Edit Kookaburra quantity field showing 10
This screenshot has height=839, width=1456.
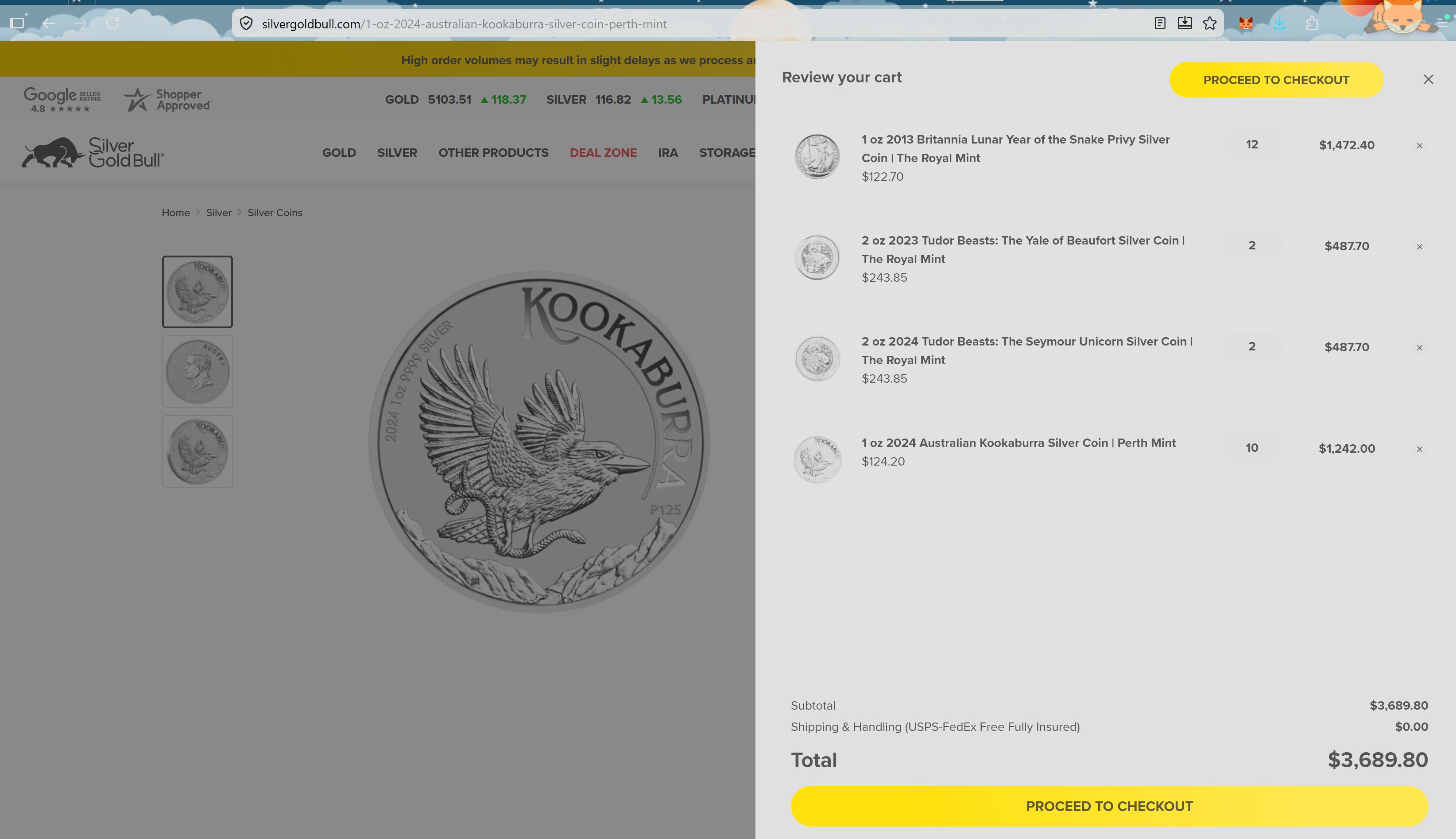pos(1251,448)
